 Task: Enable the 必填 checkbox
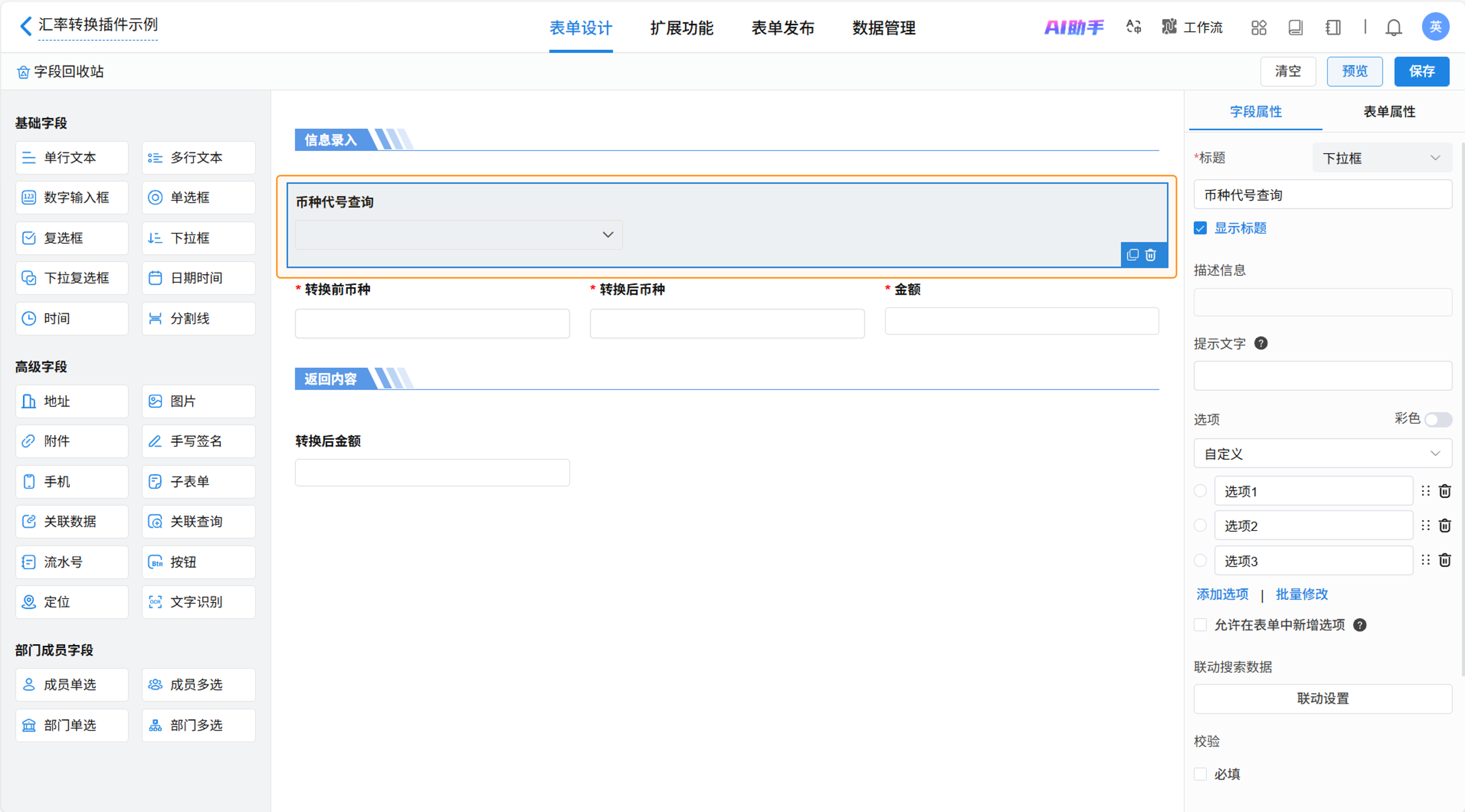pyautogui.click(x=1200, y=774)
